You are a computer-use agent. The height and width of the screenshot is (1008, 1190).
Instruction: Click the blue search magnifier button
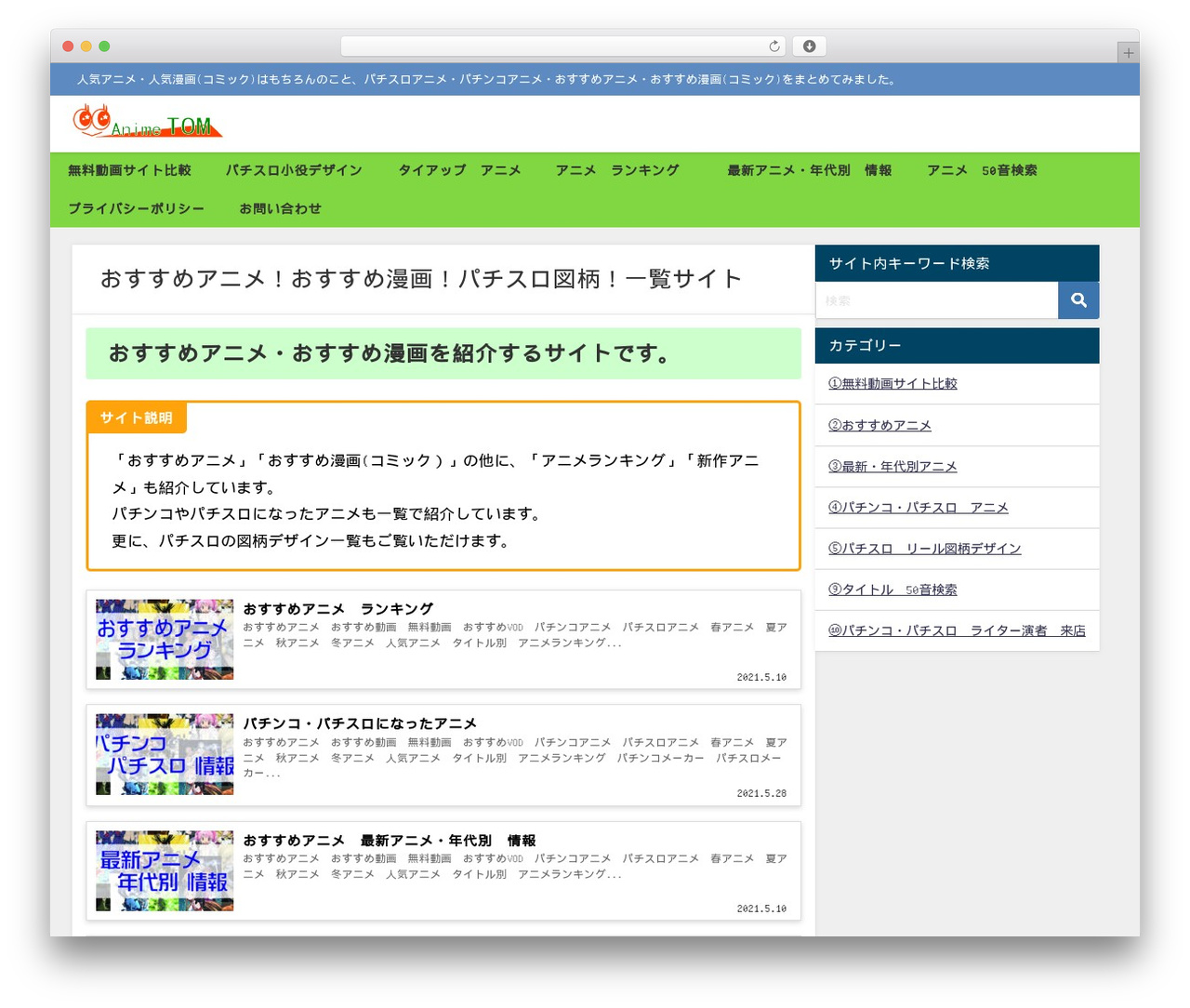click(x=1078, y=300)
